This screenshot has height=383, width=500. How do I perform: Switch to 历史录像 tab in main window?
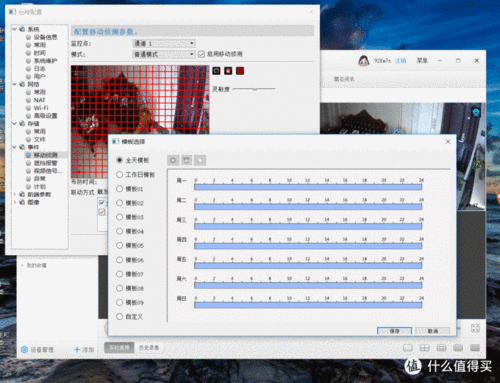tap(149, 348)
